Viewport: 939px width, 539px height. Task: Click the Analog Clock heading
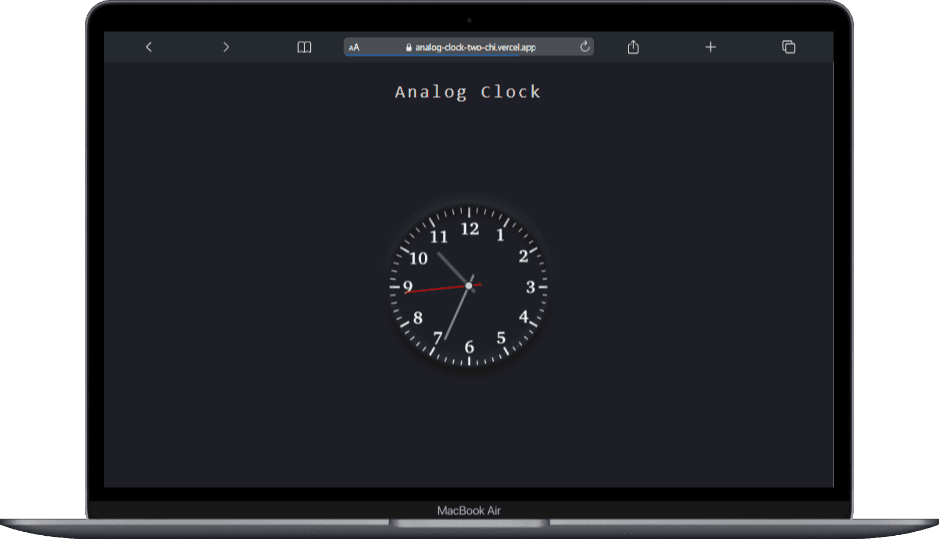click(468, 92)
